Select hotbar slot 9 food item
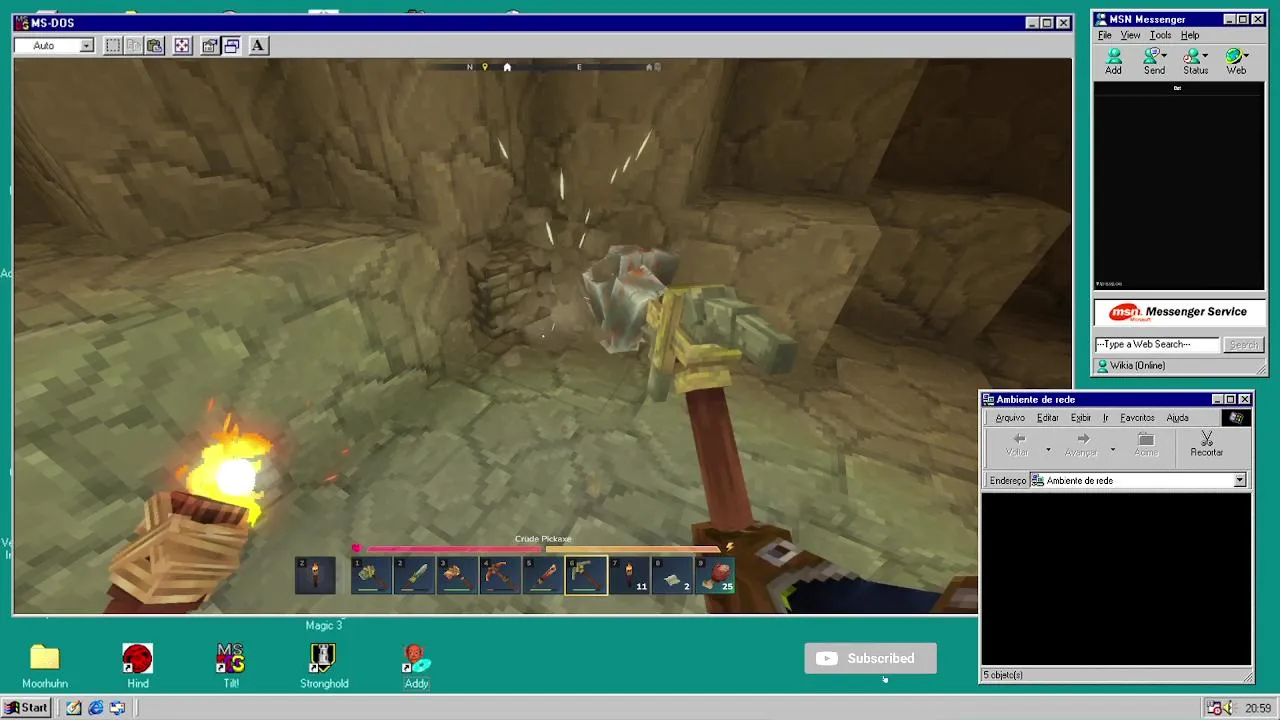Screen dimensions: 1280x720 [715, 575]
